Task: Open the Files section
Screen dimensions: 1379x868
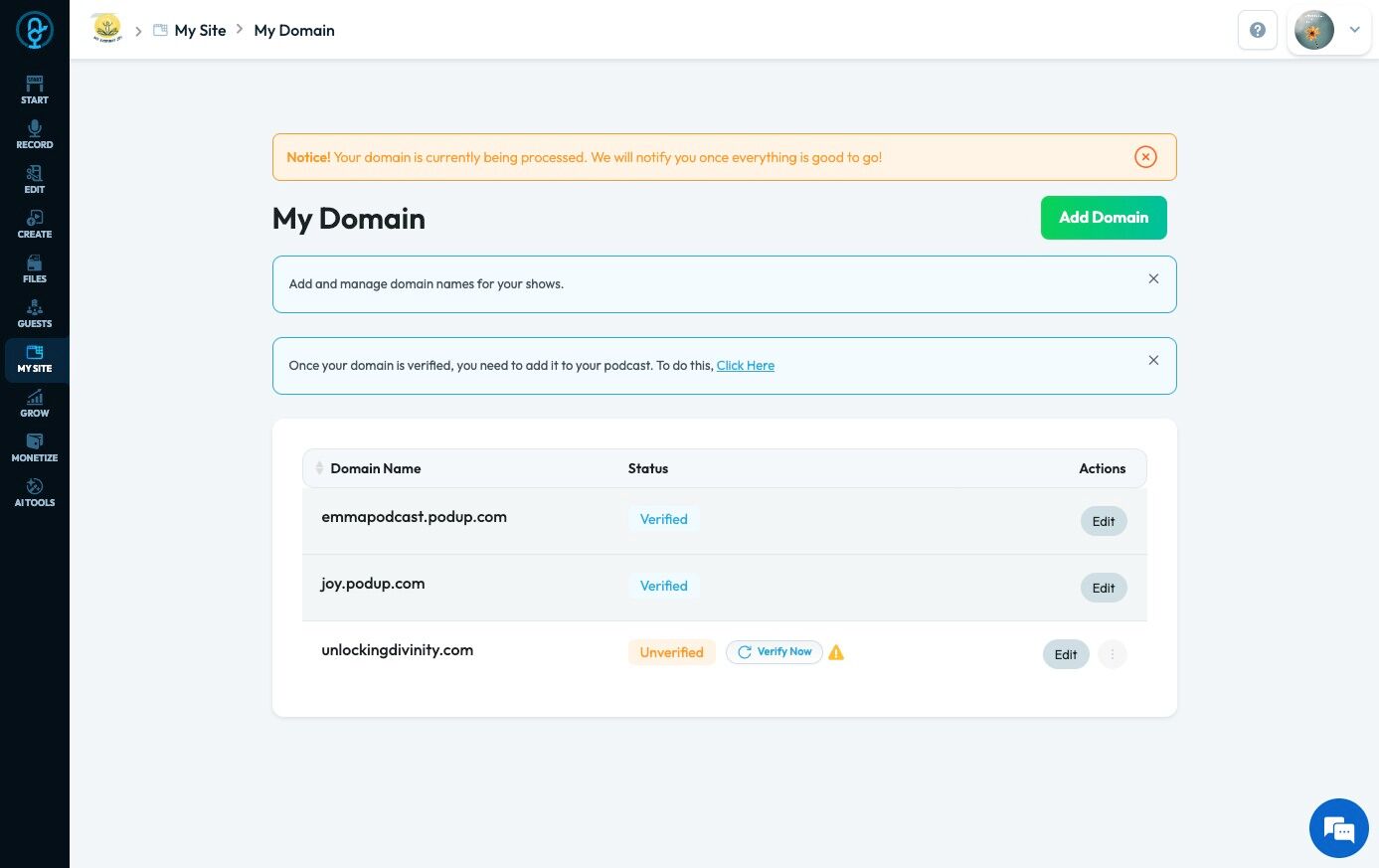Action: point(35,268)
